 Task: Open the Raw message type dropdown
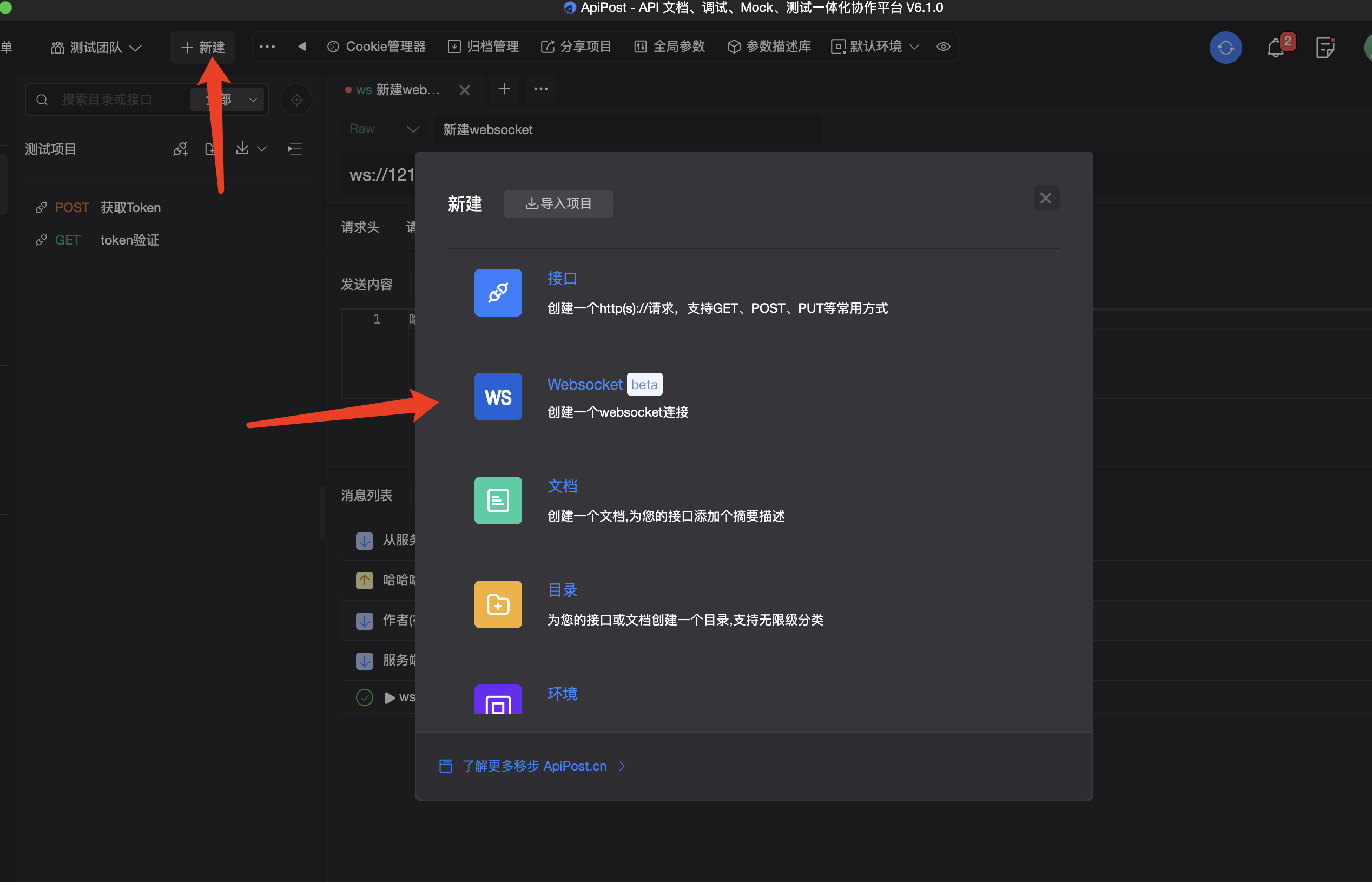[x=383, y=129]
